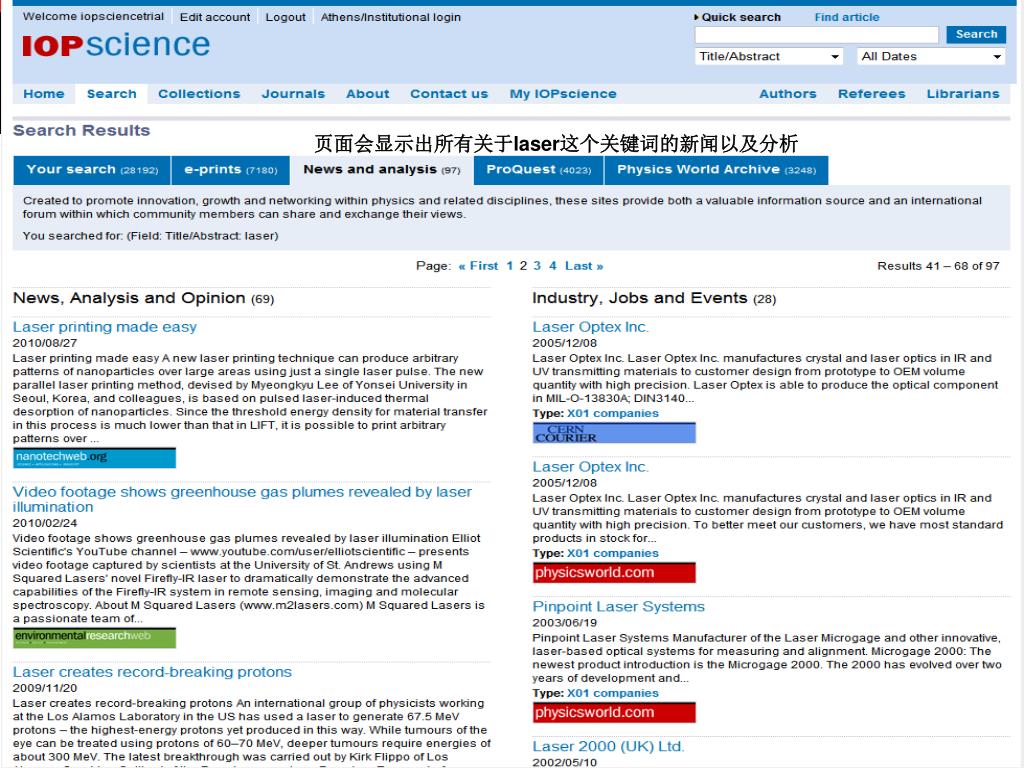Image resolution: width=1024 pixels, height=768 pixels.
Task: Open the Authors link
Action: coord(788,94)
